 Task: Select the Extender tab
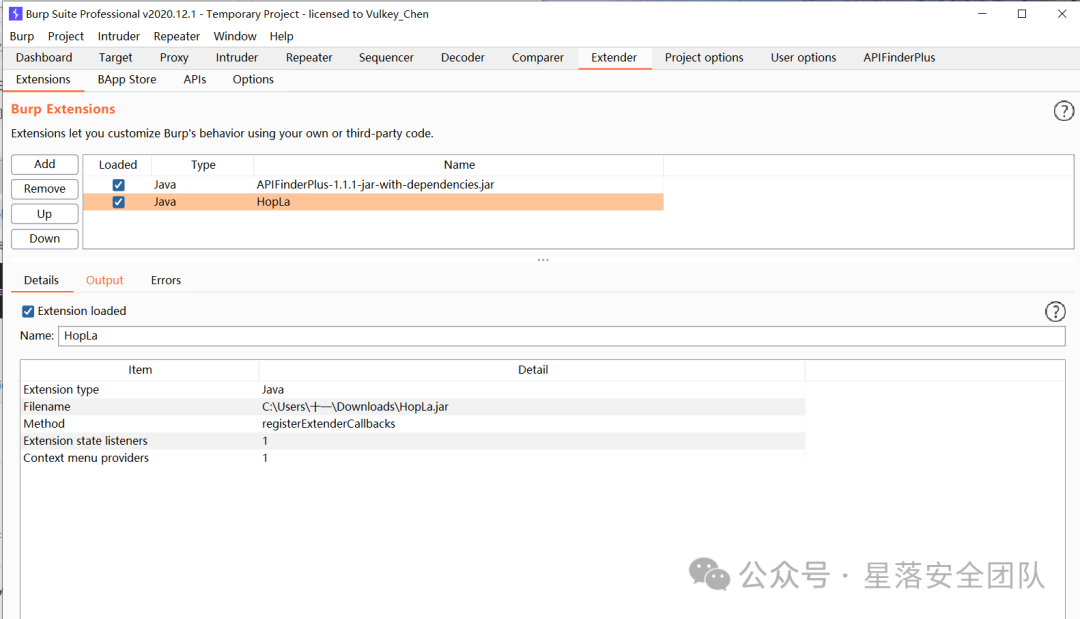click(614, 58)
